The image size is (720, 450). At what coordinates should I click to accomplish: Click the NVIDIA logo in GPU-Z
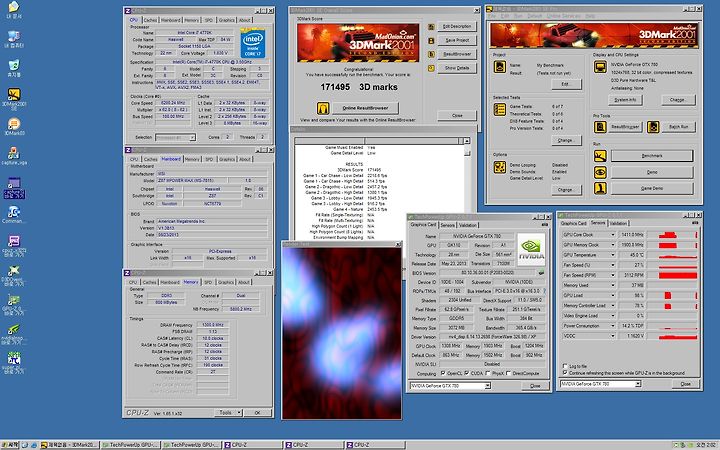coord(531,250)
